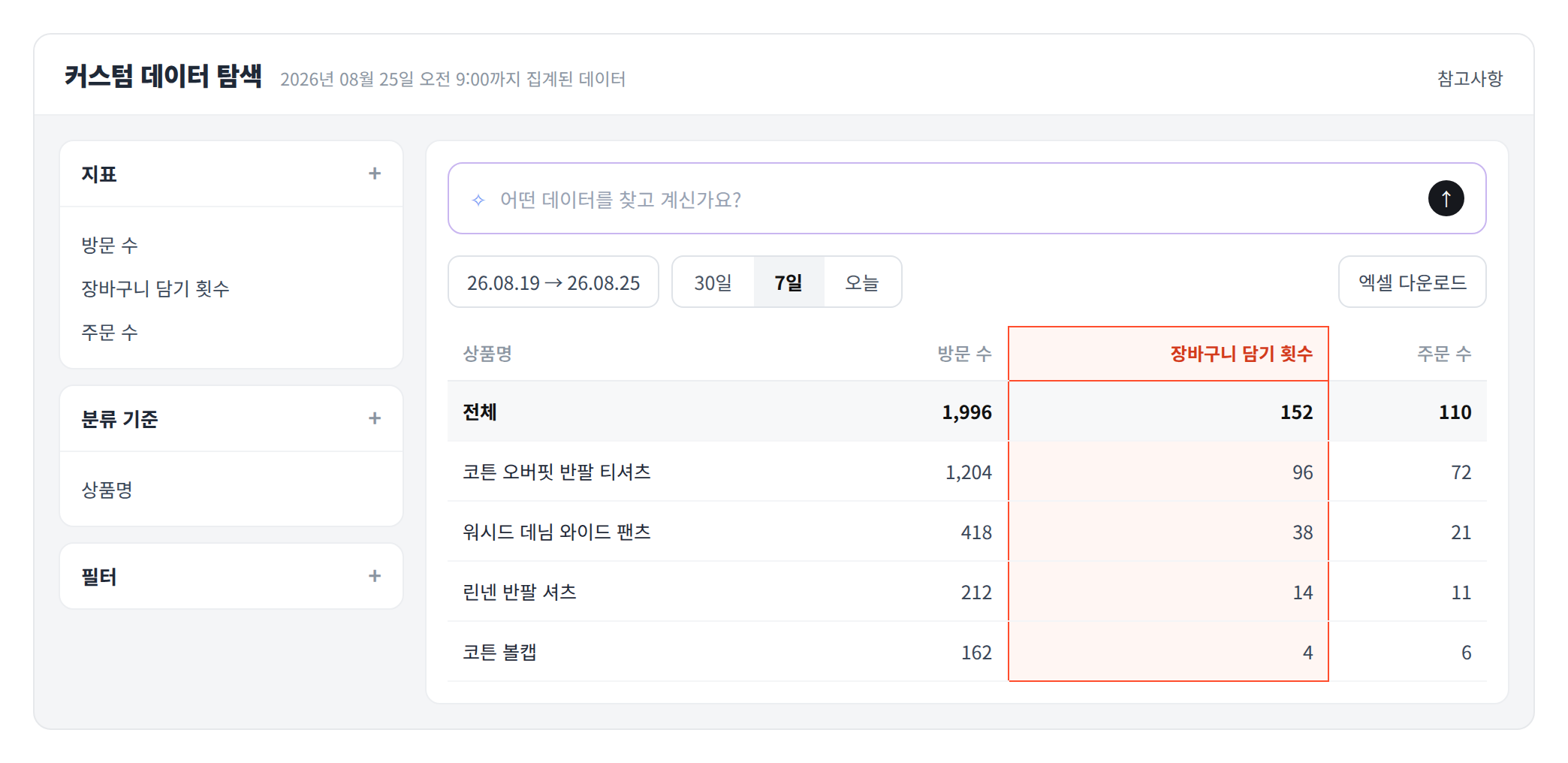The height and width of the screenshot is (763, 1568).
Task: Select the 30일 period tab
Action: click(713, 282)
